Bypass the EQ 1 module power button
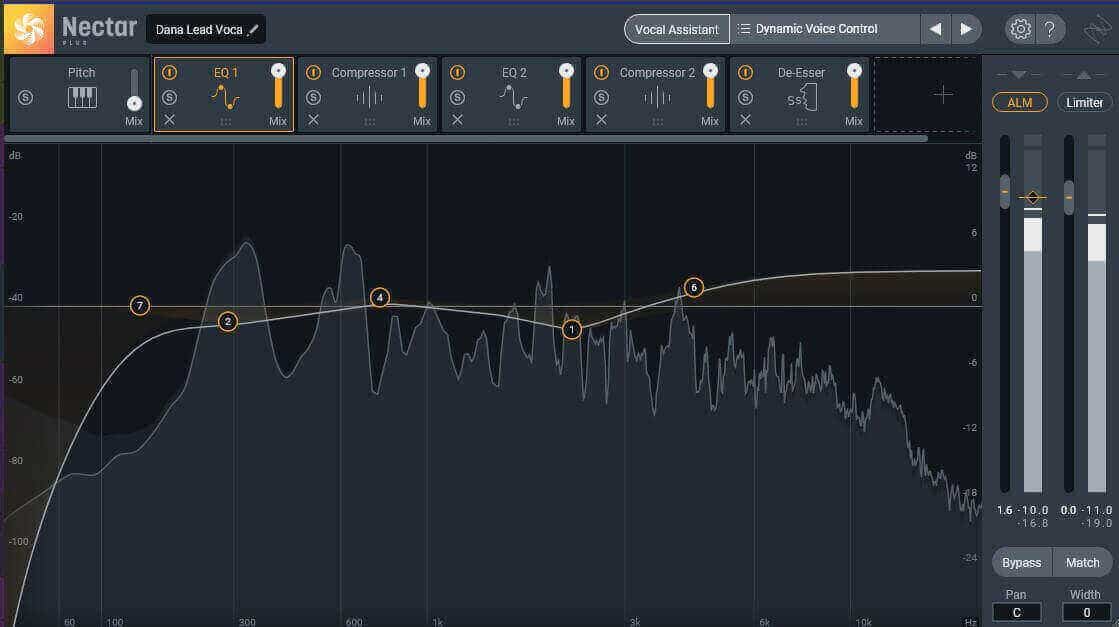Image resolution: width=1119 pixels, height=627 pixels. tap(169, 73)
